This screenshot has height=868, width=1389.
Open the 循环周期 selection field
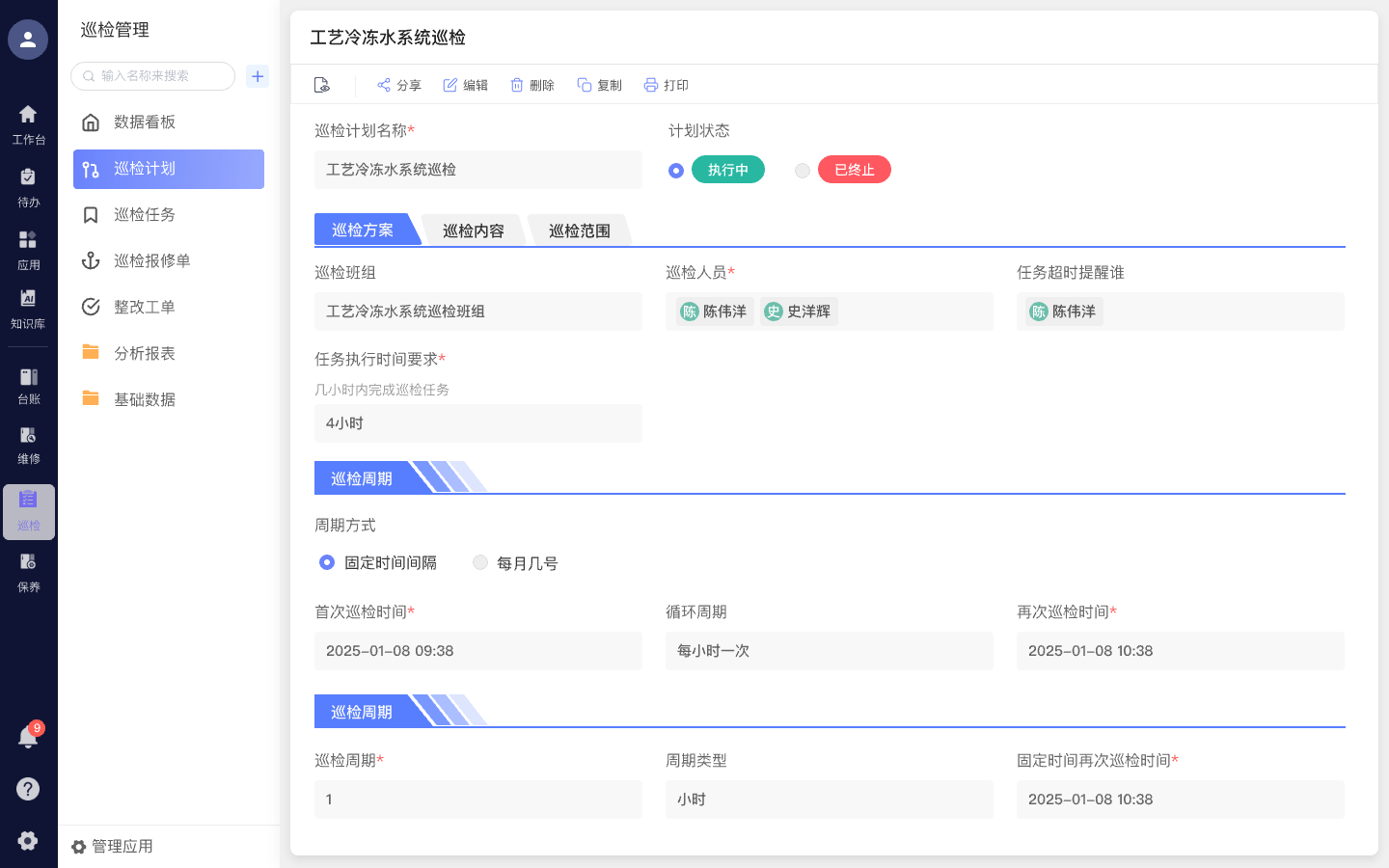coord(830,651)
